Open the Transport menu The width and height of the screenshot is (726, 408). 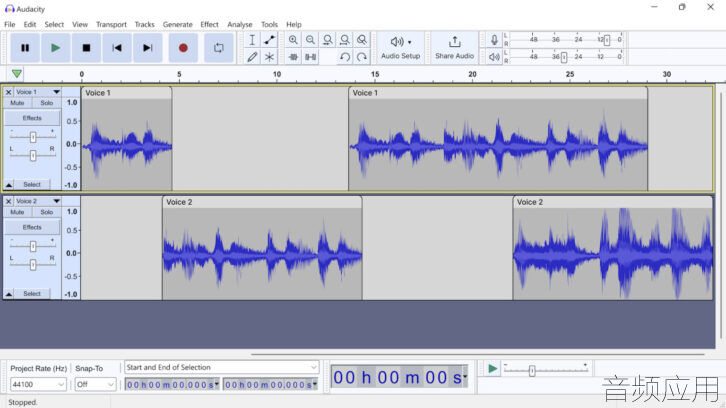click(x=111, y=25)
